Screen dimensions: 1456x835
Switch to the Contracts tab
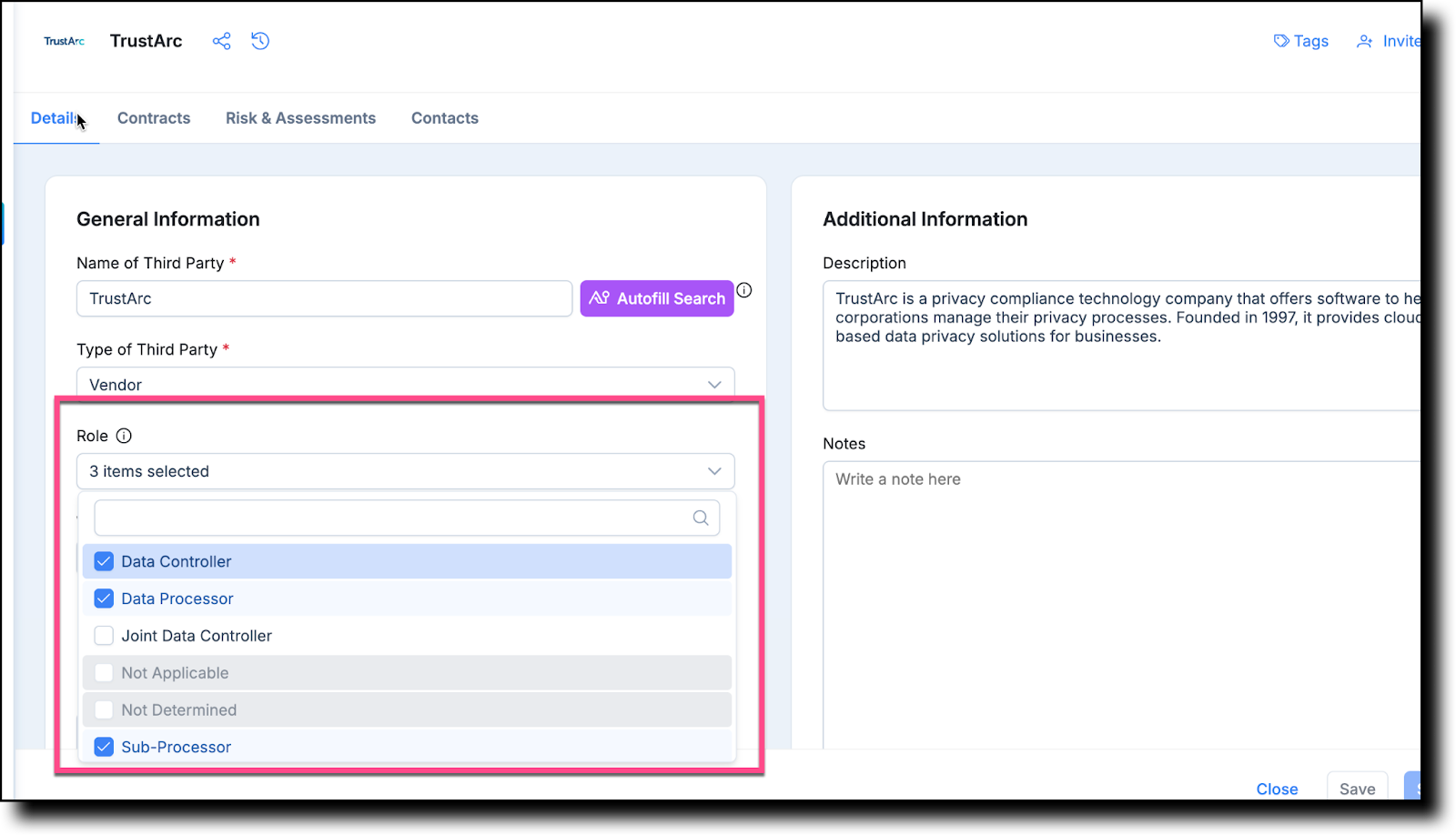tap(153, 117)
